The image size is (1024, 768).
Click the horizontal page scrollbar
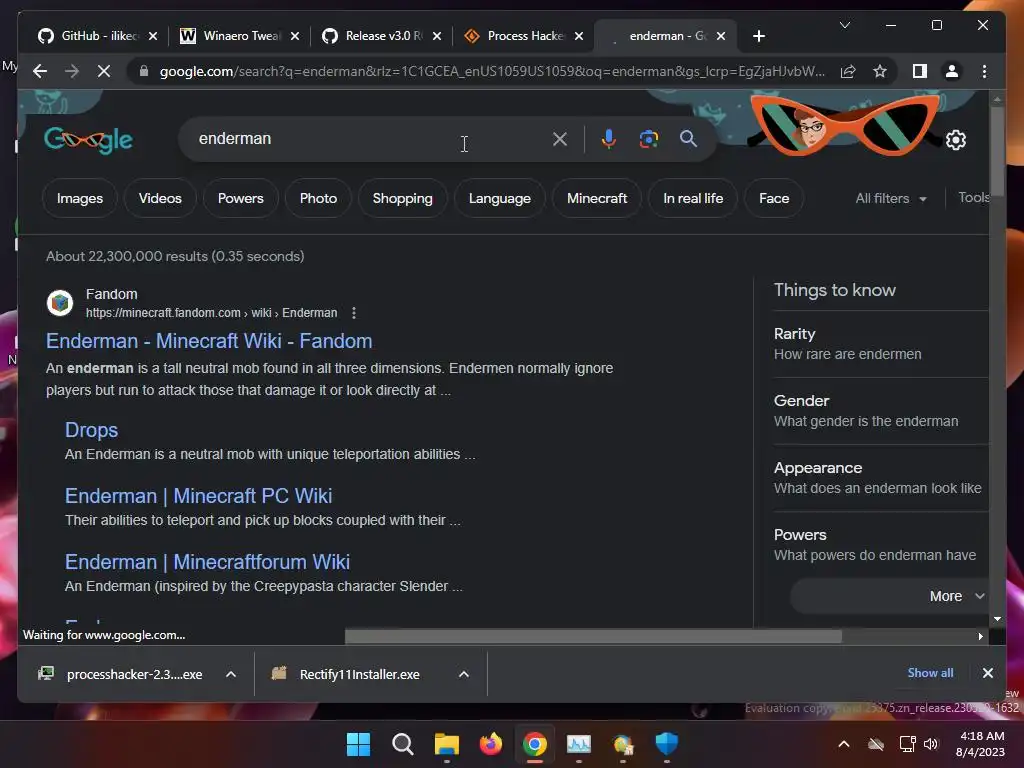tap(593, 636)
